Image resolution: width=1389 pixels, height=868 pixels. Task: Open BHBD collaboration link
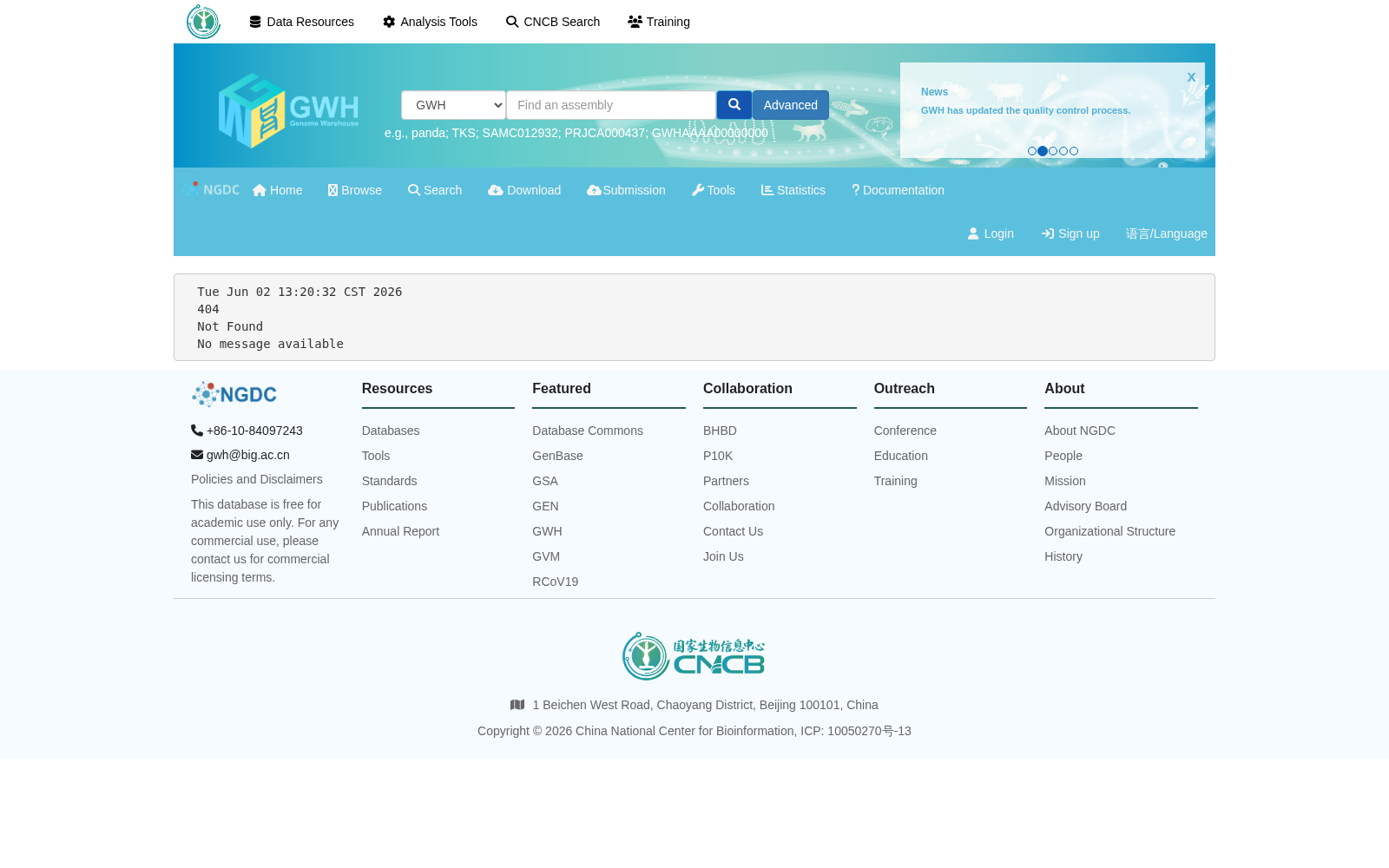pos(720,431)
